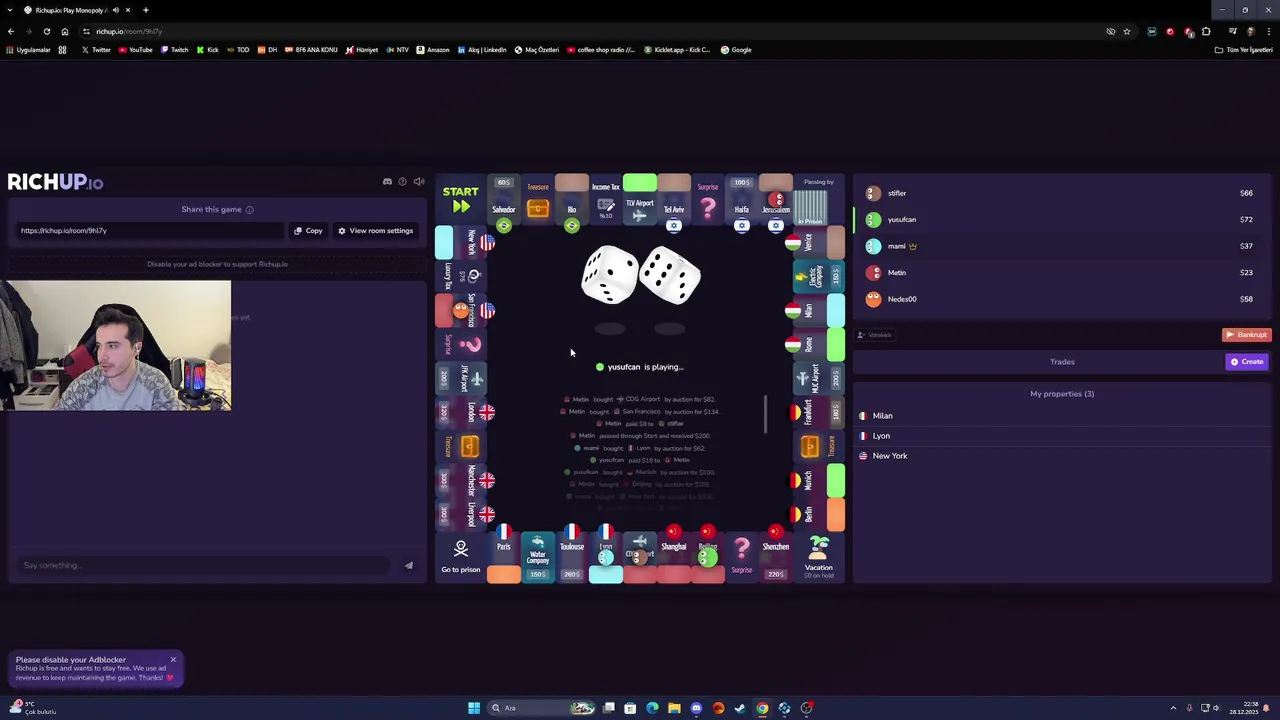Select the Salvador property tile
The height and width of the screenshot is (720, 1280).
pos(504,200)
